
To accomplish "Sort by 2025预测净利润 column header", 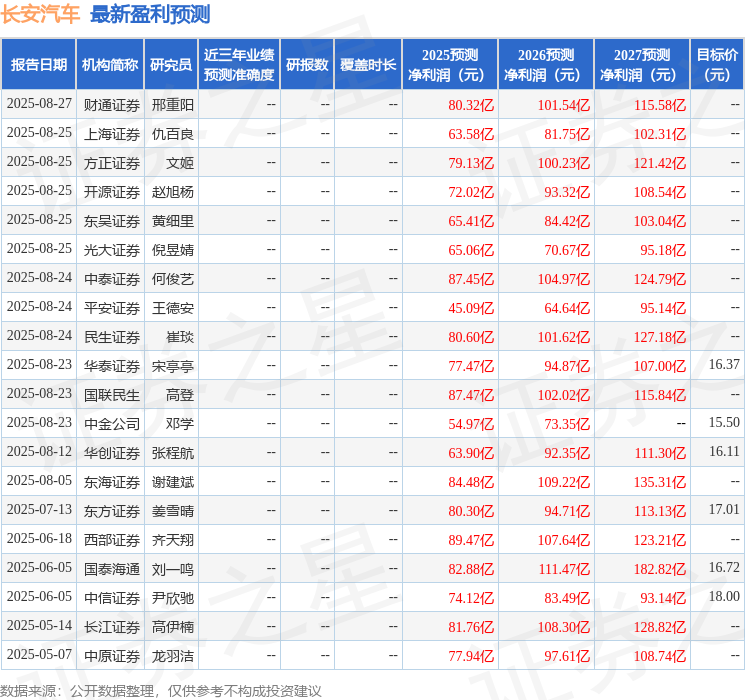I will click(449, 64).
